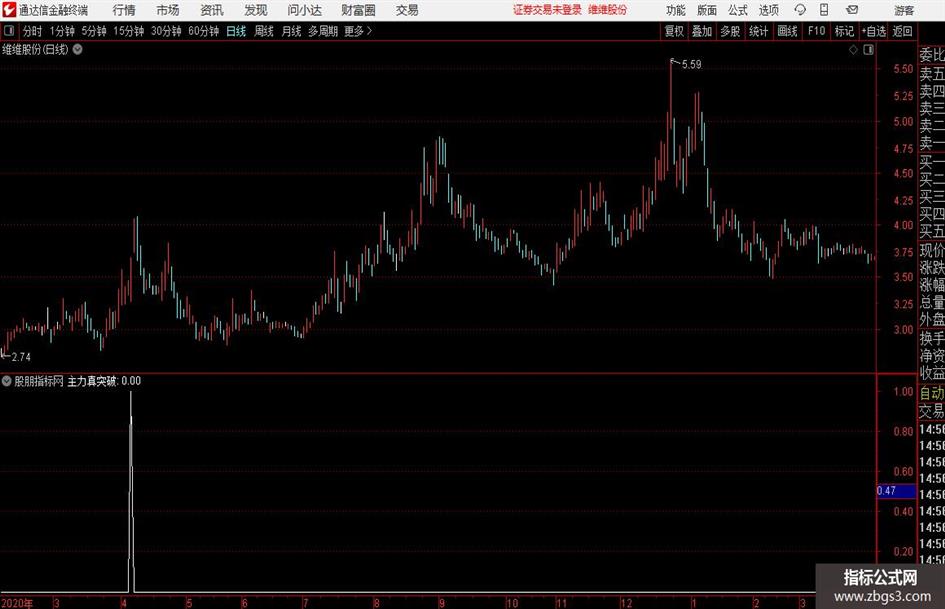Switch to 分时 chart period

32,31
